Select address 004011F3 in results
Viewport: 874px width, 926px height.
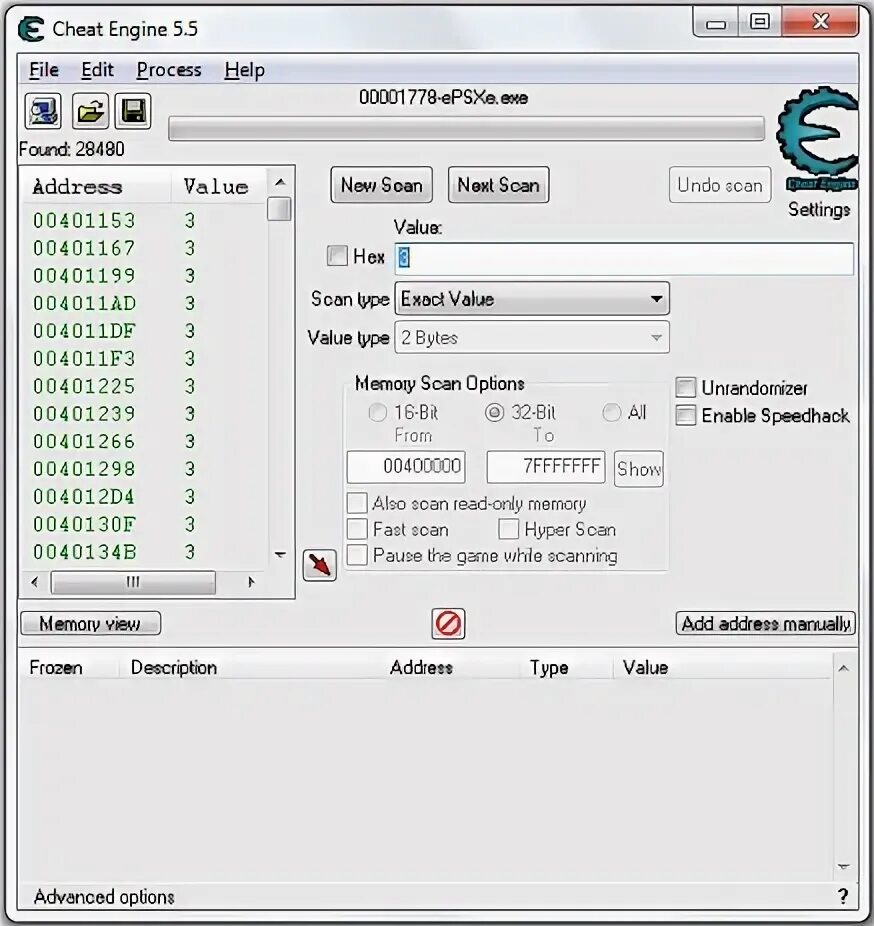(x=84, y=358)
